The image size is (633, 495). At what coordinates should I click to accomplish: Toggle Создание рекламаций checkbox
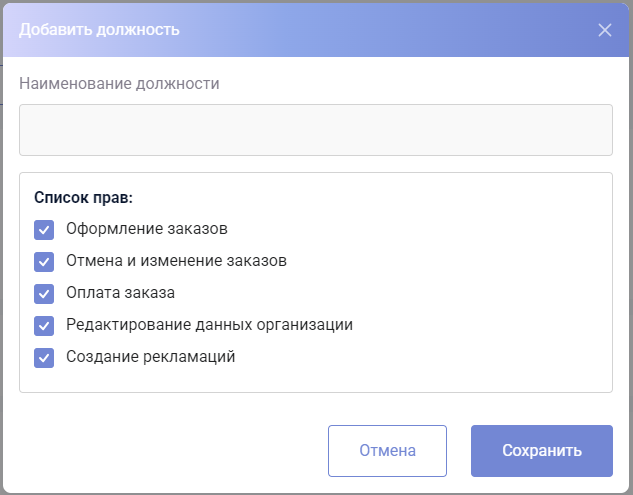[44, 358]
